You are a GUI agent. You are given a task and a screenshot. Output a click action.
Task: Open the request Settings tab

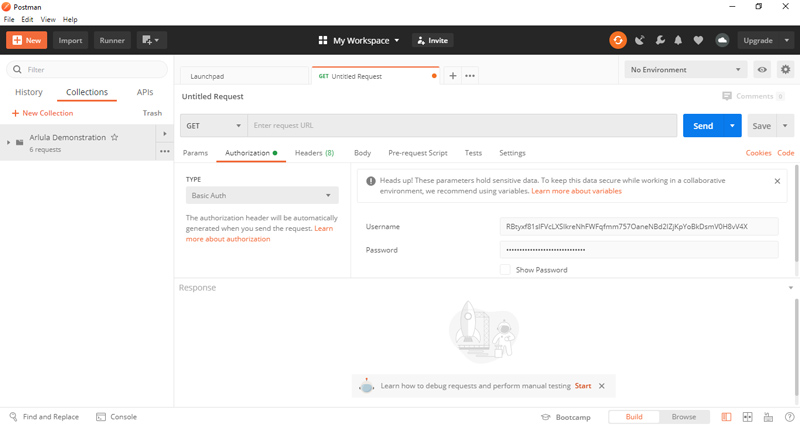512,153
